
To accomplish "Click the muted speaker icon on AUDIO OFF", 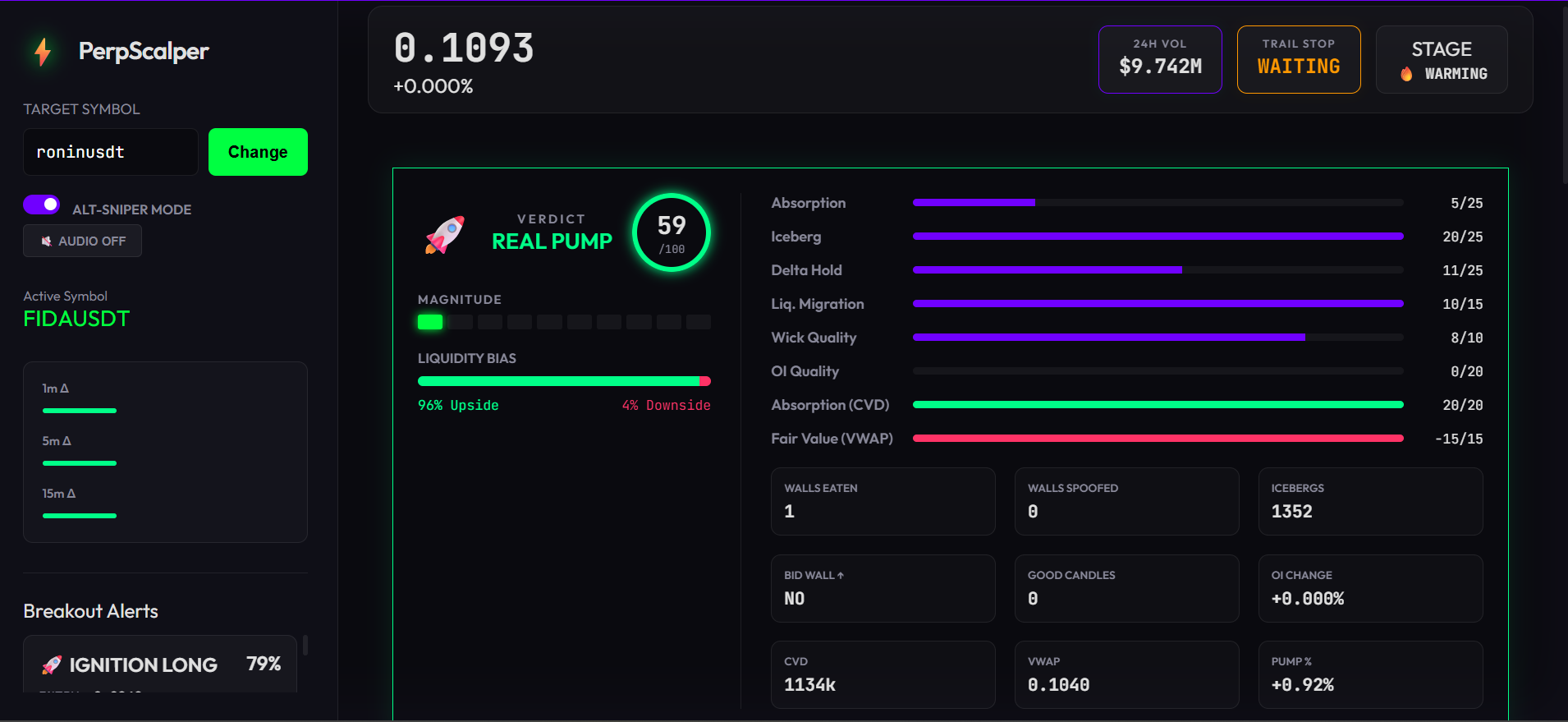I will pyautogui.click(x=46, y=241).
